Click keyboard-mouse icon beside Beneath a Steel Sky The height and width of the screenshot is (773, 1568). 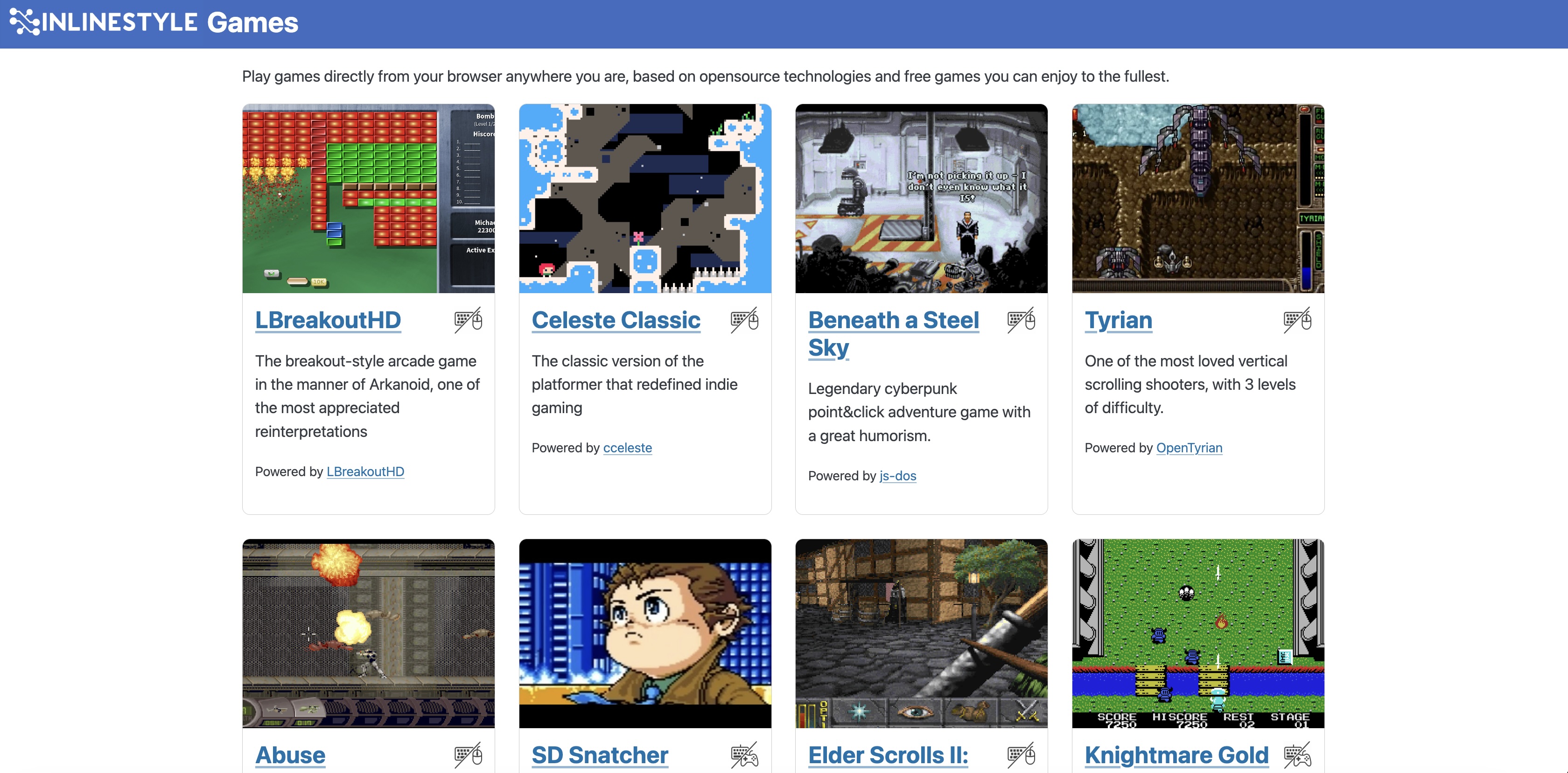(1021, 320)
